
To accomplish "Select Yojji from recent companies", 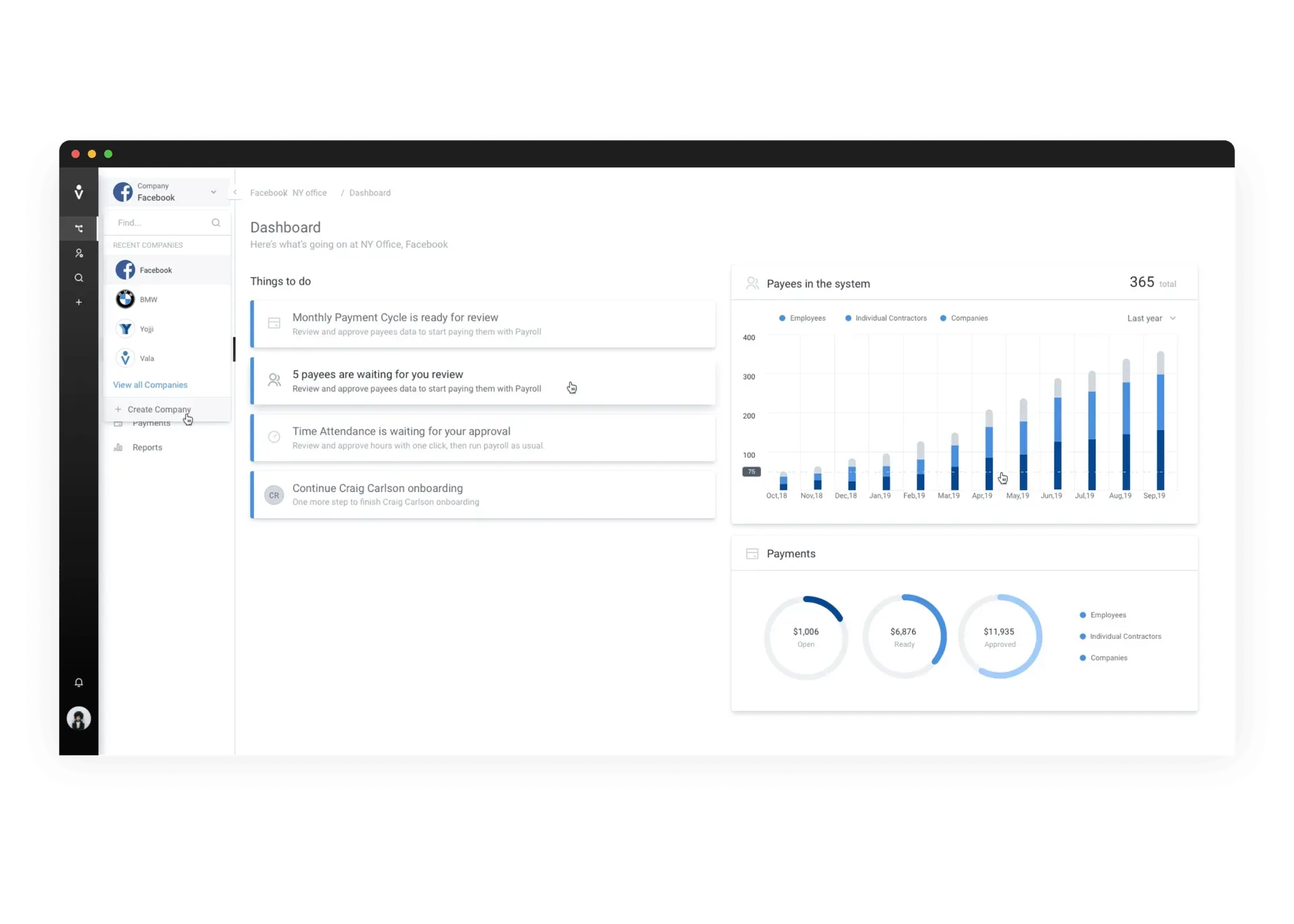I will click(x=146, y=329).
